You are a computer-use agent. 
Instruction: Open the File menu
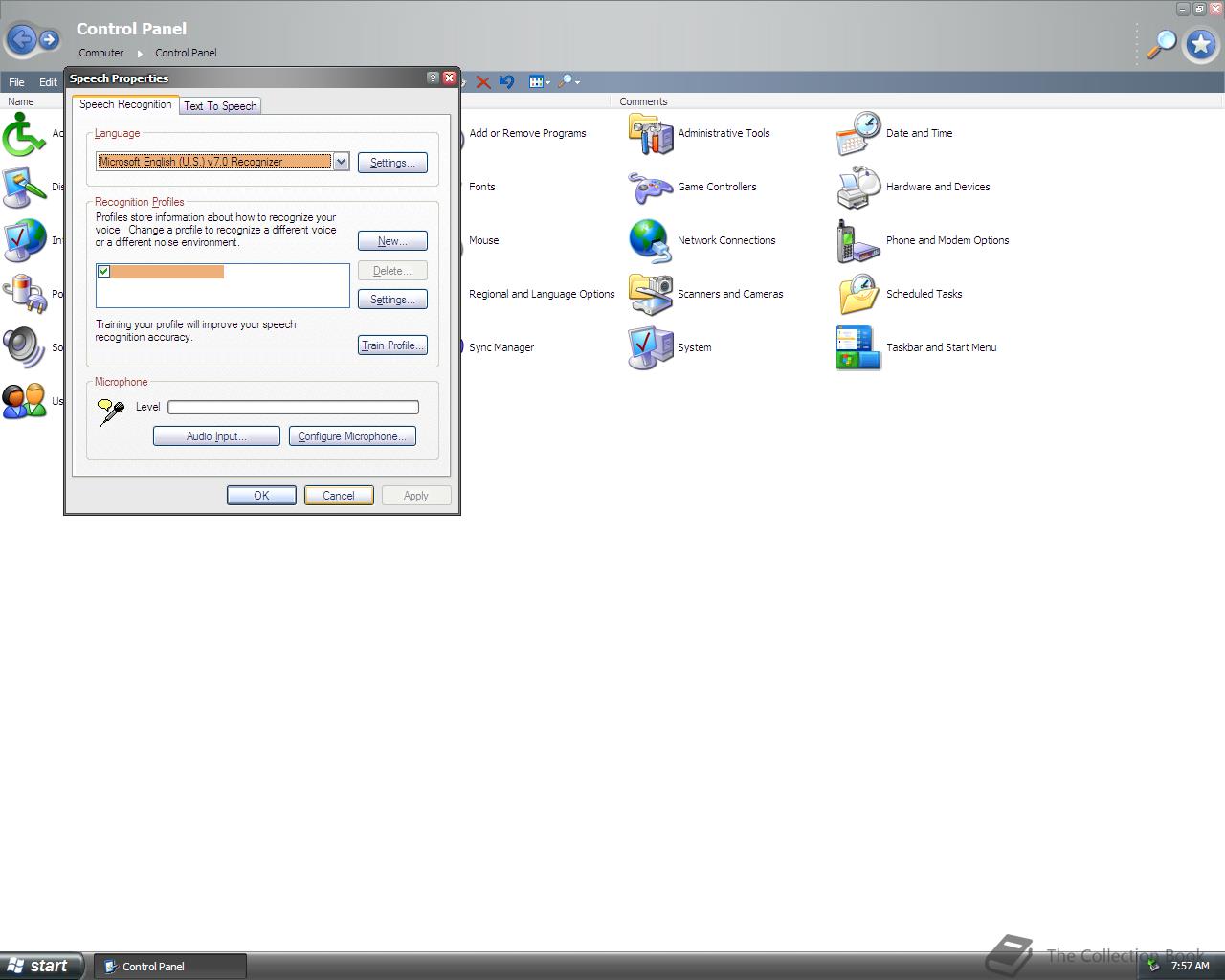pyautogui.click(x=16, y=82)
